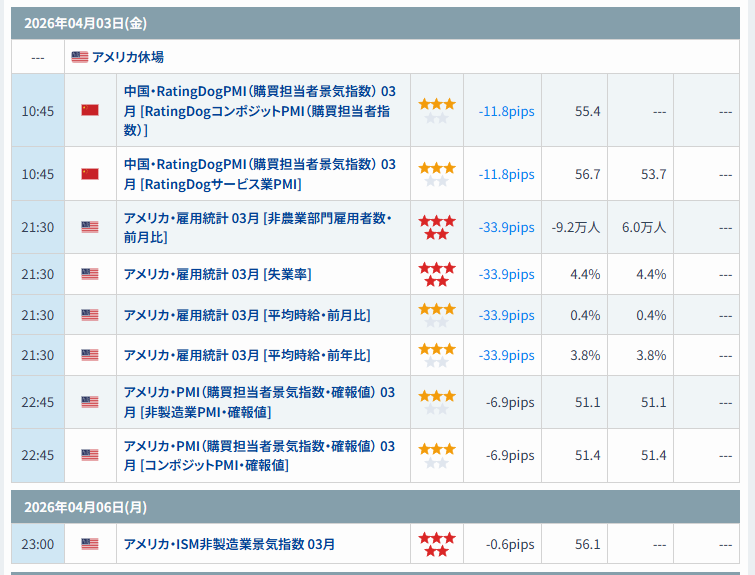Viewport: 755px width, 575px height.
Task: Click the 56.1 value in the ISM row
Action: tap(587, 544)
